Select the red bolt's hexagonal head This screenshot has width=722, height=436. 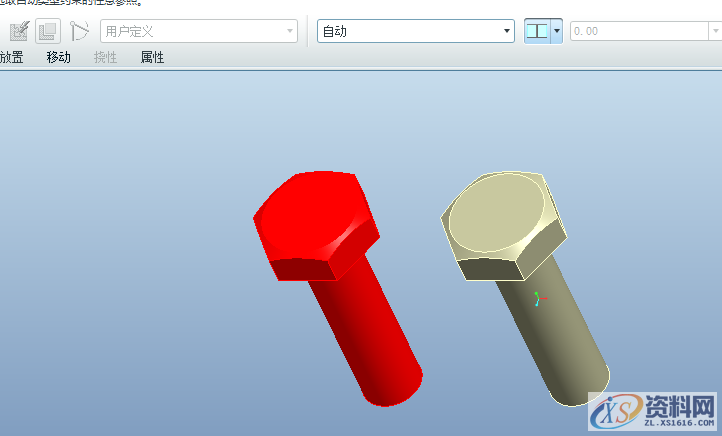click(310, 215)
